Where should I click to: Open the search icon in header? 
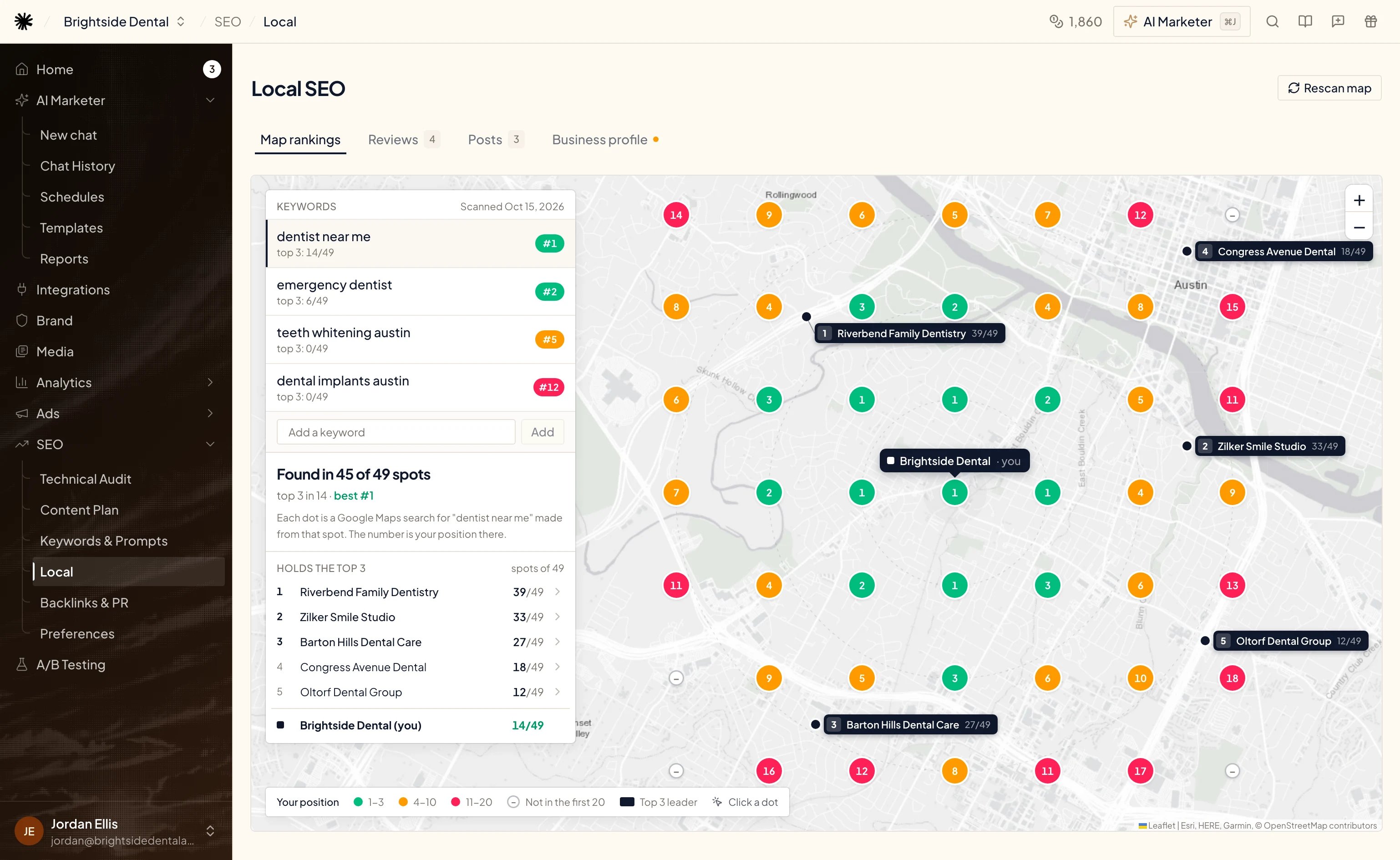[1273, 22]
